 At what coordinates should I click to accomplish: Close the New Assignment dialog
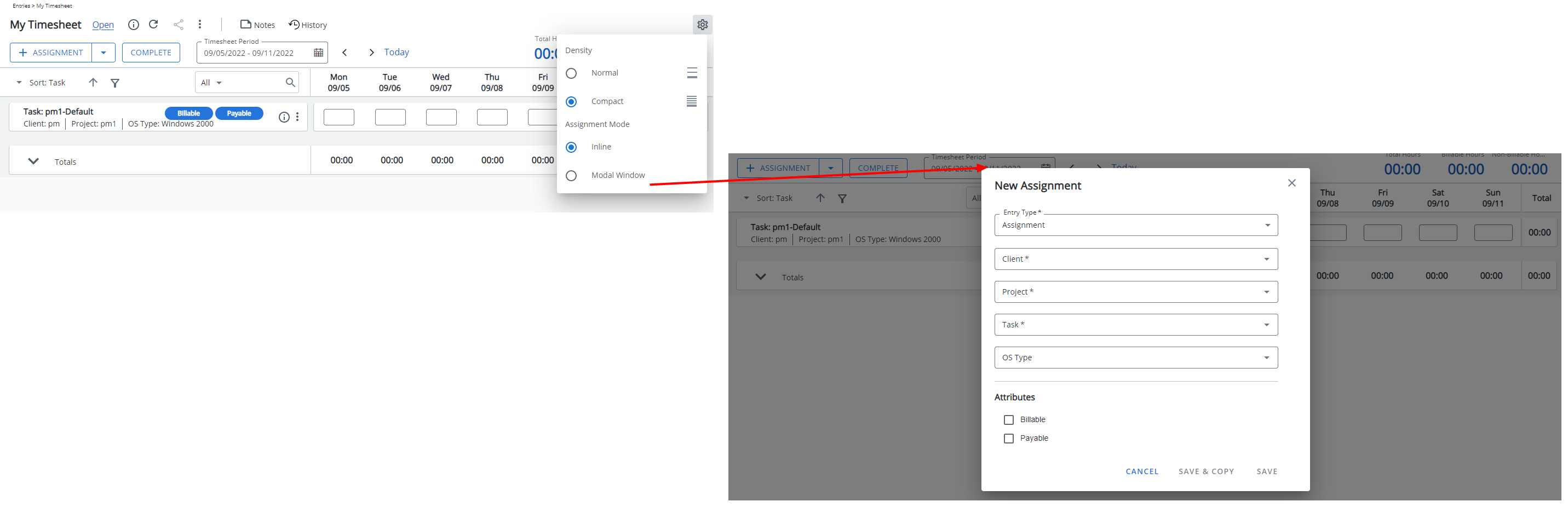(x=1291, y=183)
